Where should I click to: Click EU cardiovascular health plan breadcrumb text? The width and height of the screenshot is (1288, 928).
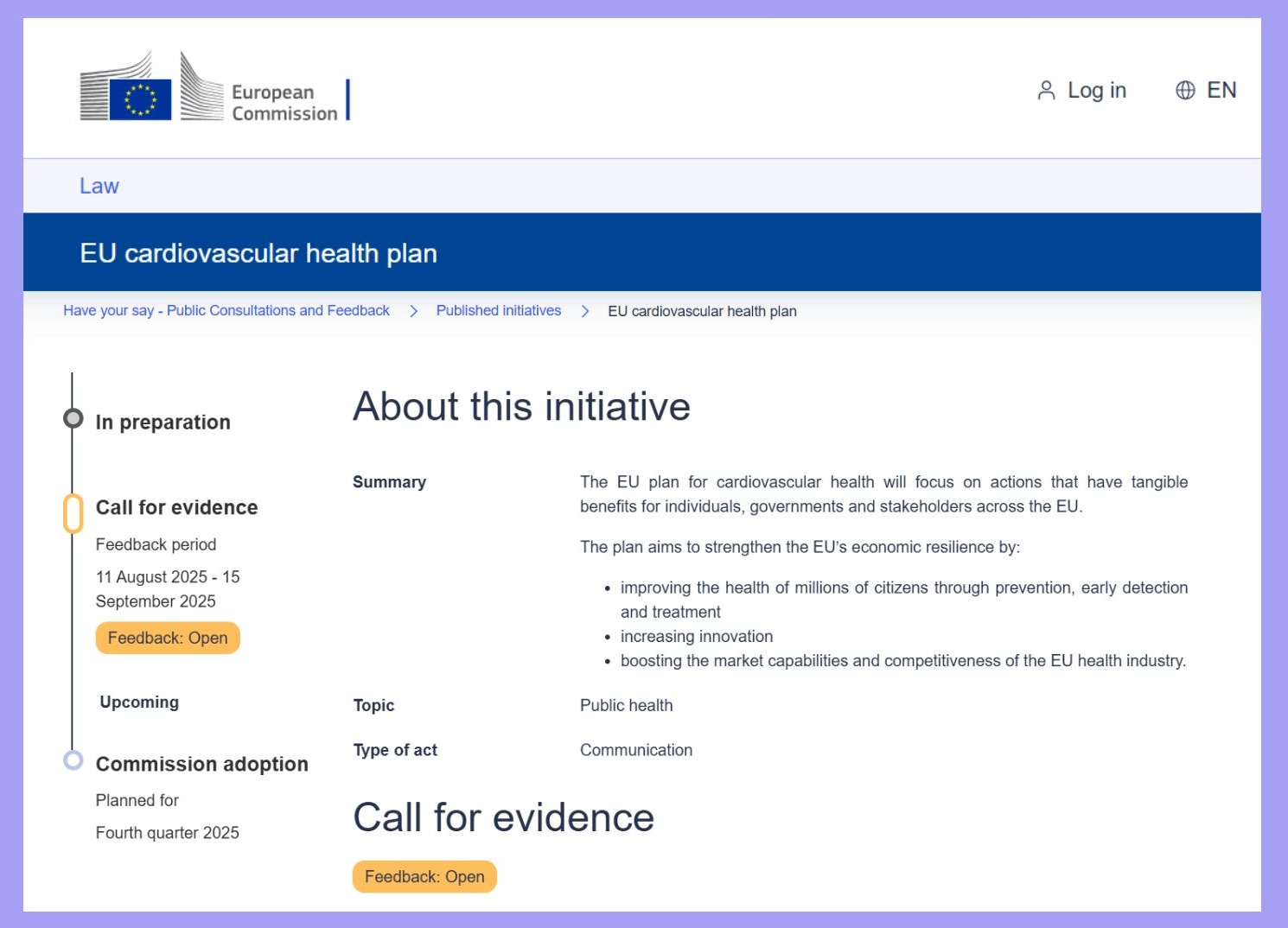coord(702,312)
